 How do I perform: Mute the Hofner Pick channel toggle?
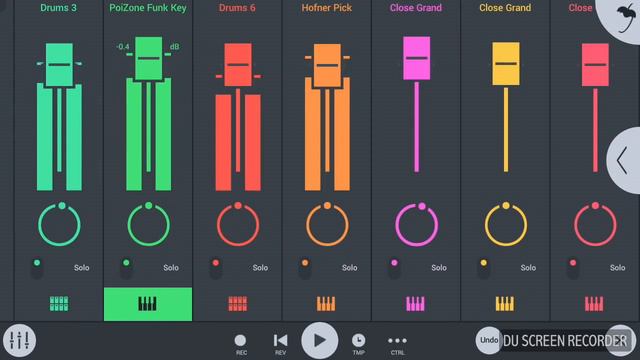(x=305, y=268)
